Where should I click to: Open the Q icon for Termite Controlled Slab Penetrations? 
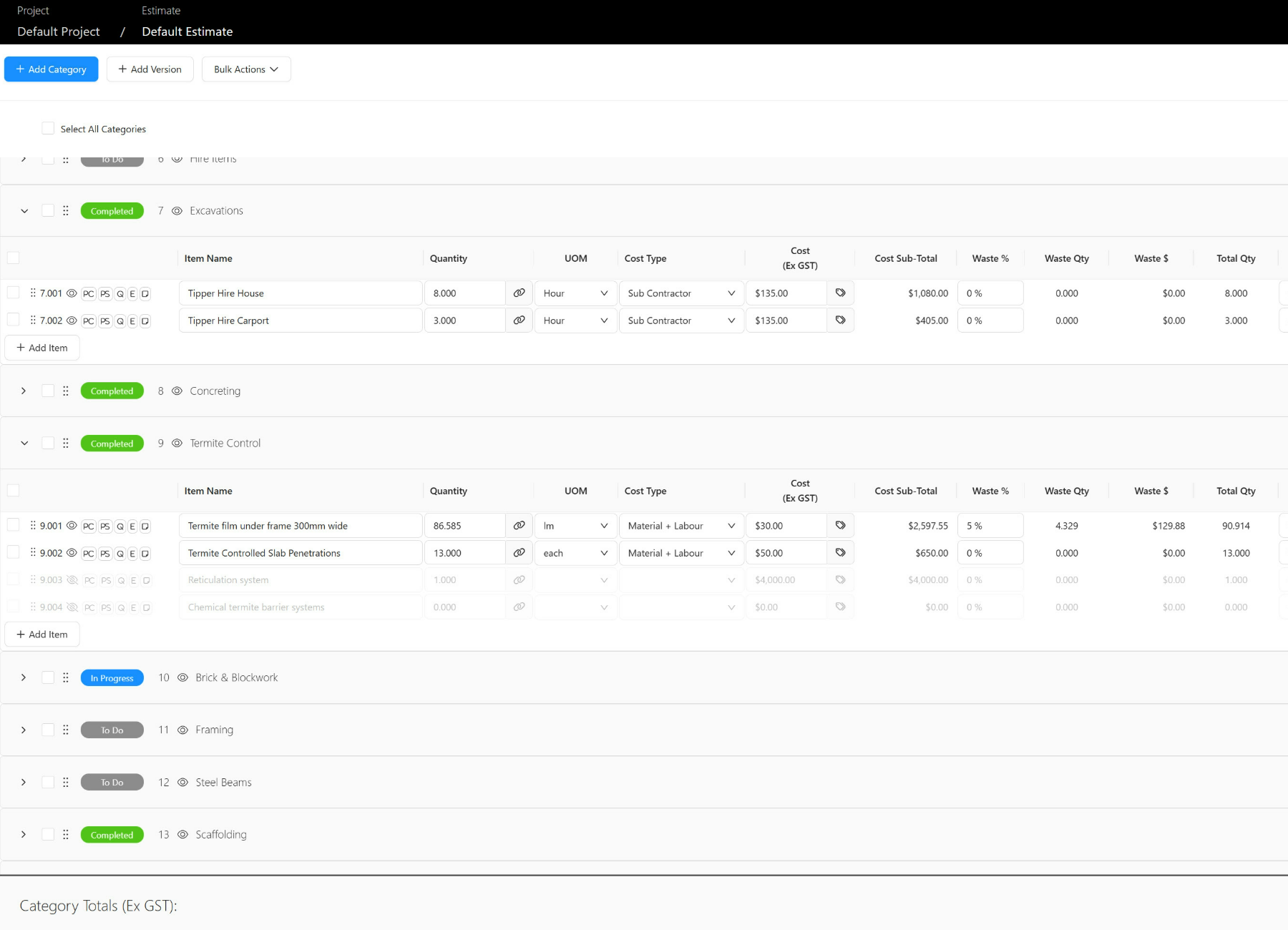pos(119,552)
